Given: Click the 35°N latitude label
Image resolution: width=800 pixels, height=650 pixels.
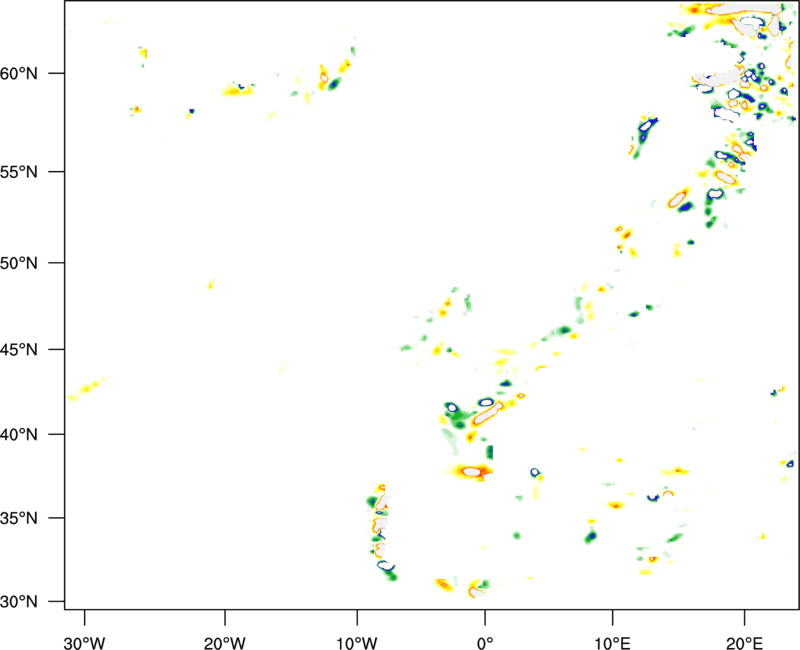Looking at the screenshot, I should (x=19, y=518).
